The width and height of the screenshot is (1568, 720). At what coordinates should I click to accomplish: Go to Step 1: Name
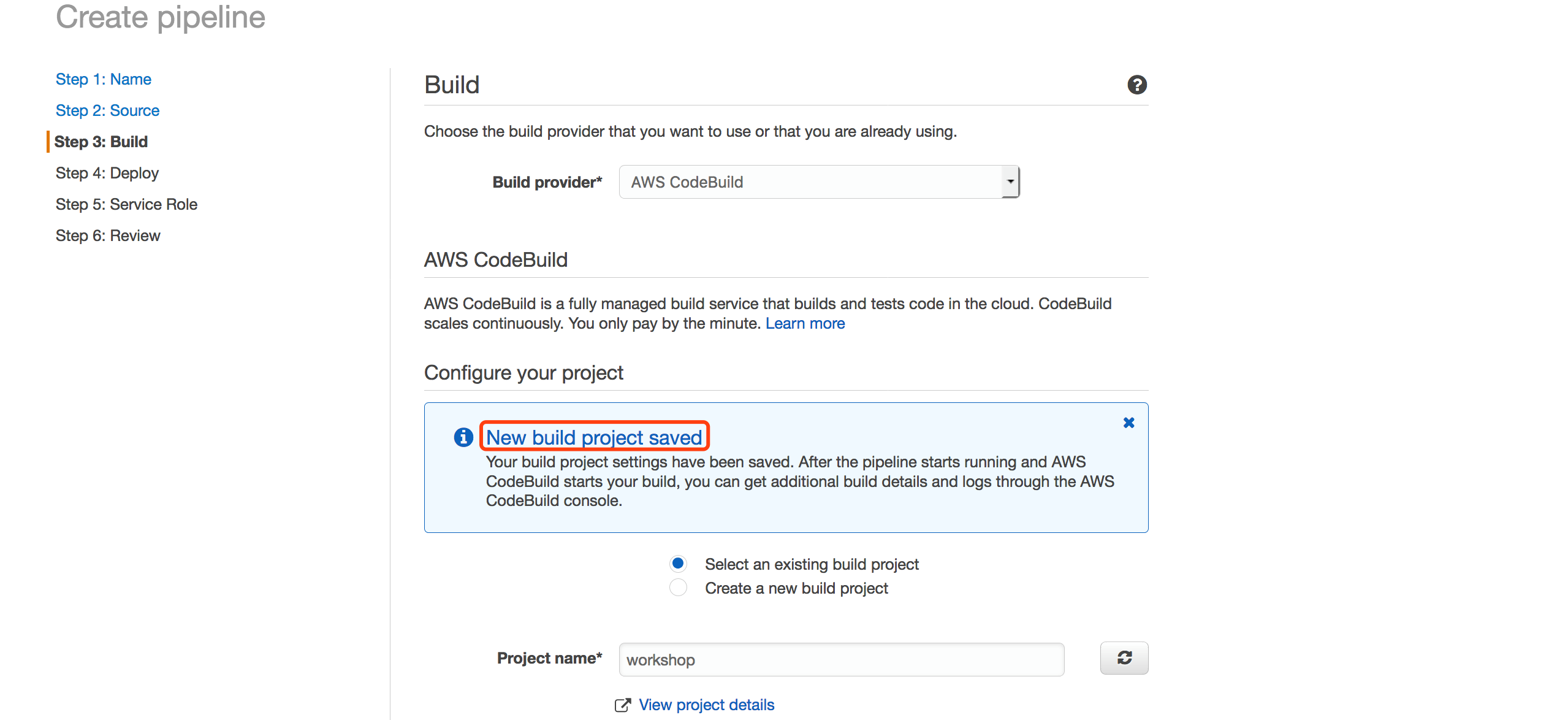point(103,79)
